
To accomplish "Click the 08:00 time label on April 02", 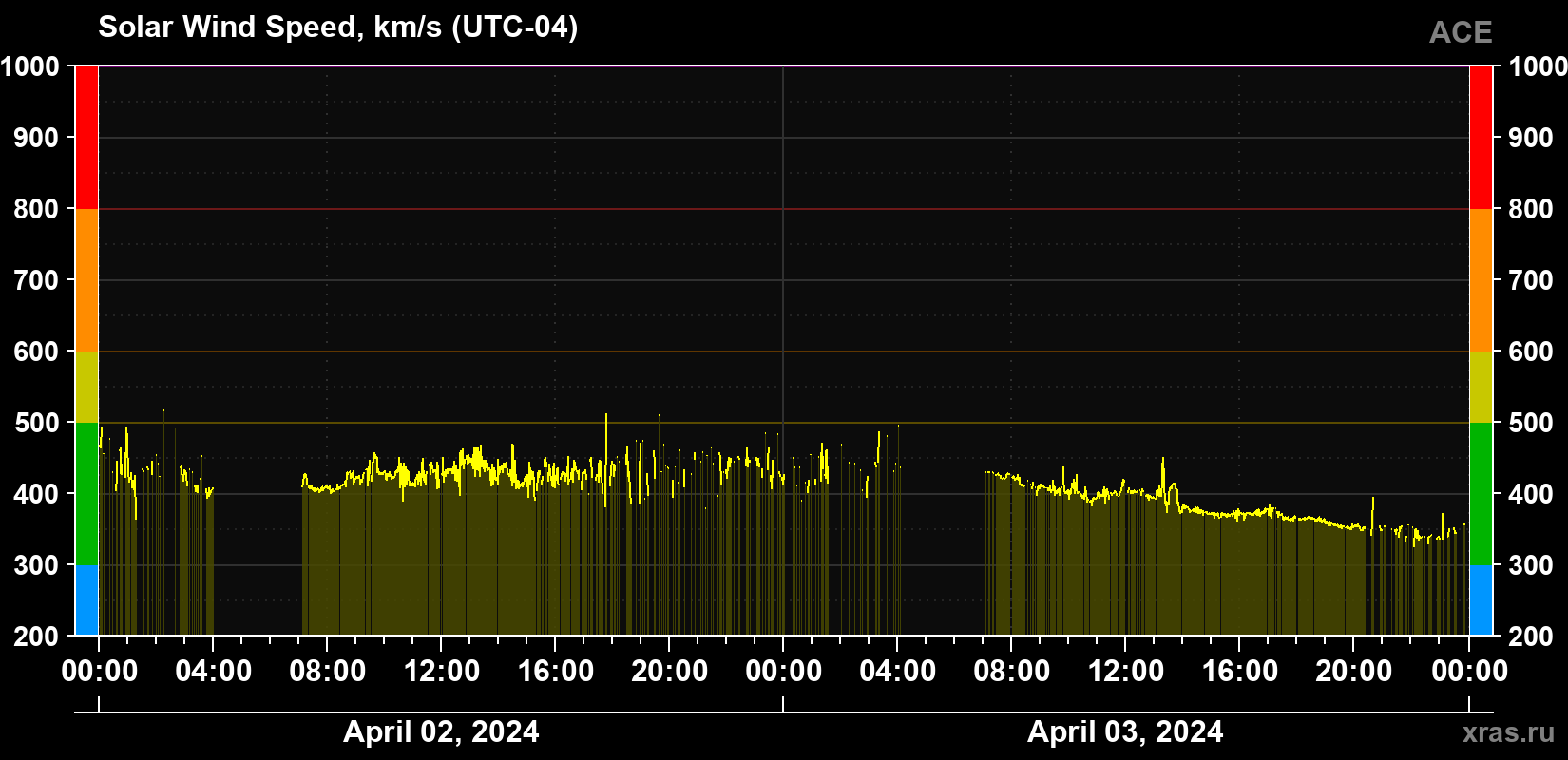I will tap(328, 672).
